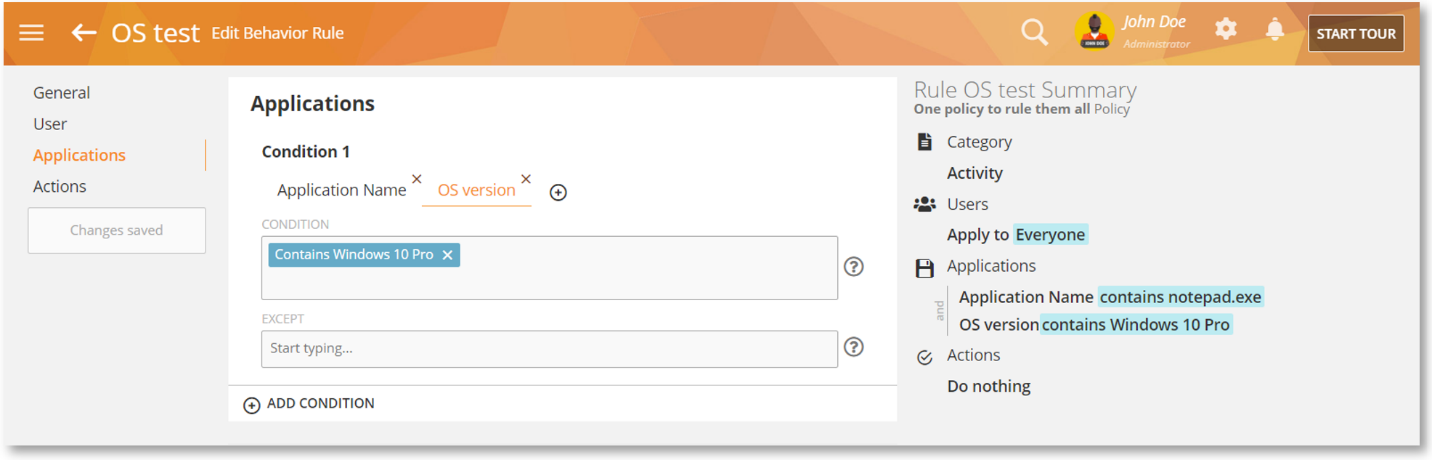Open the hamburger navigation menu
The height and width of the screenshot is (460, 1432).
(31, 33)
